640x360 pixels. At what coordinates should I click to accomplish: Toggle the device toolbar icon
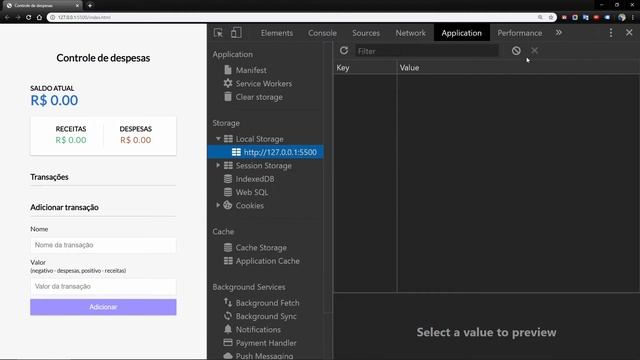click(x=236, y=33)
